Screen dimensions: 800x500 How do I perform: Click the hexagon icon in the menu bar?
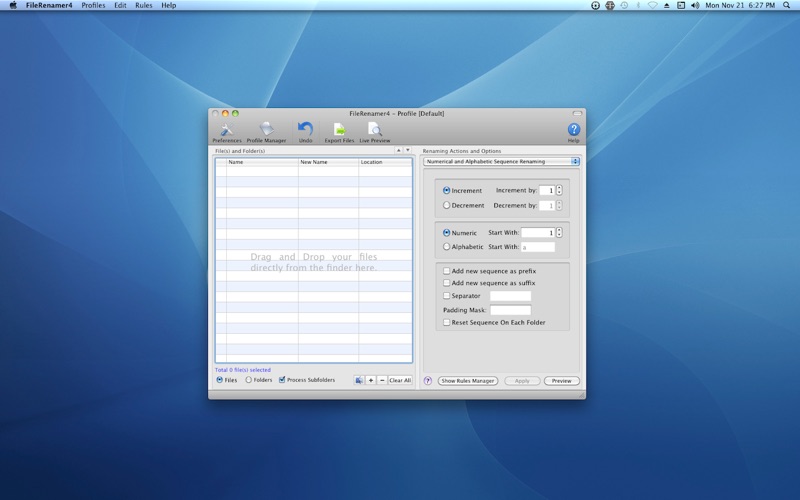click(610, 5)
